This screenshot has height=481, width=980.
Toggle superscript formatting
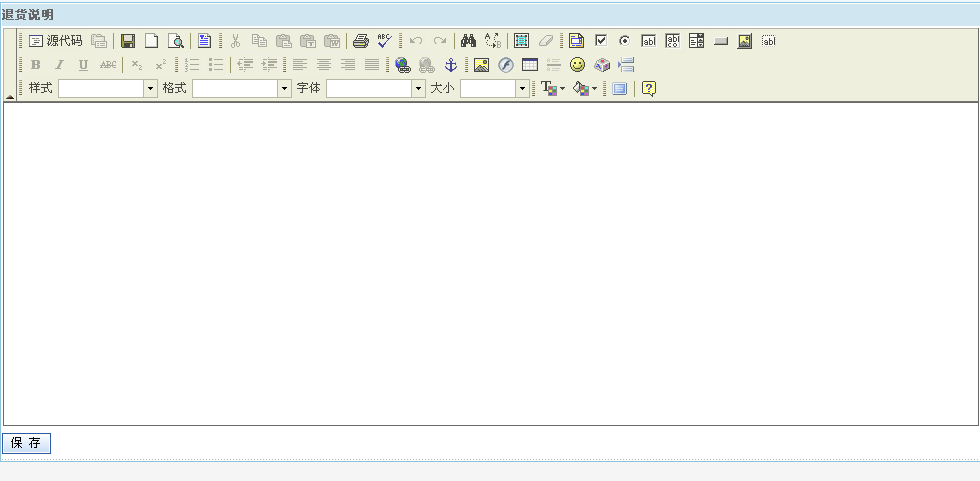tap(161, 64)
